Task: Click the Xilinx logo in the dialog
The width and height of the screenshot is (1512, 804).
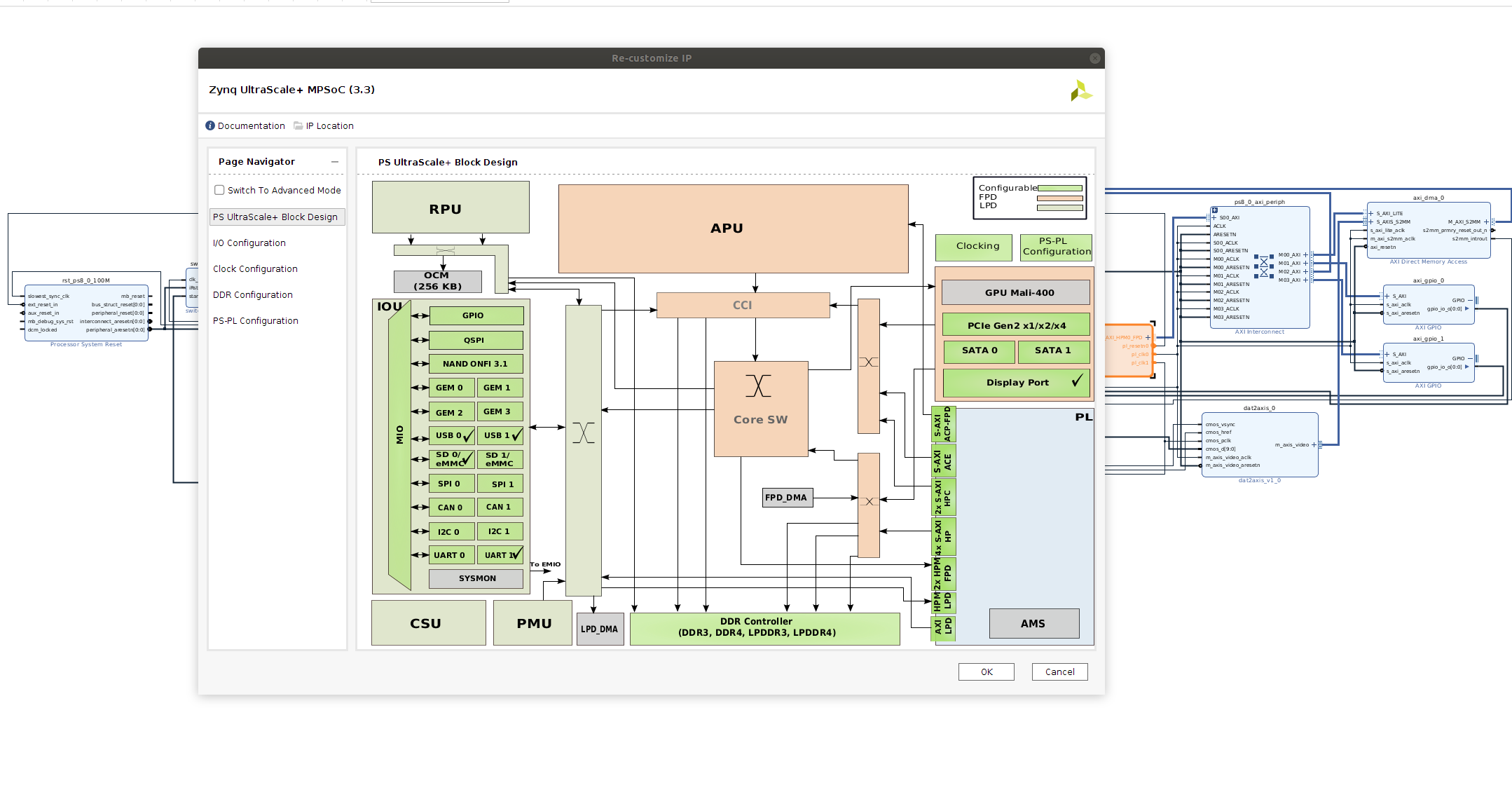Action: (x=1080, y=90)
